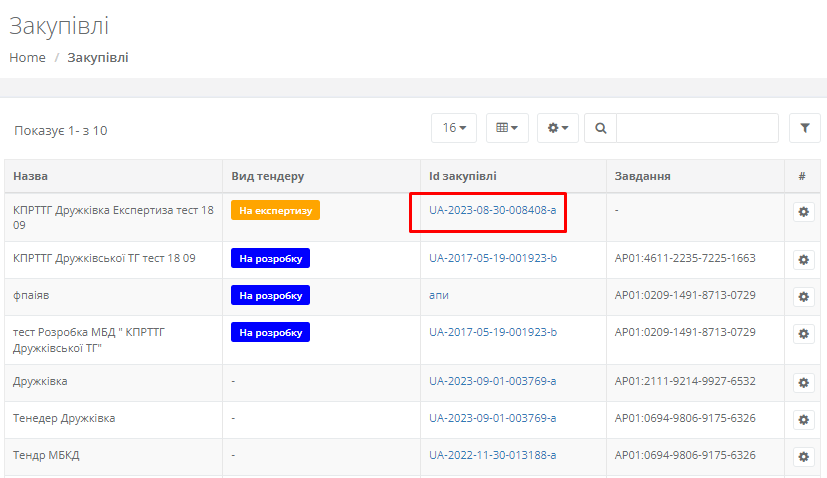Image resolution: width=827 pixels, height=478 pixels.
Task: Sort by Вид тендеру column header
Action: click(267, 176)
